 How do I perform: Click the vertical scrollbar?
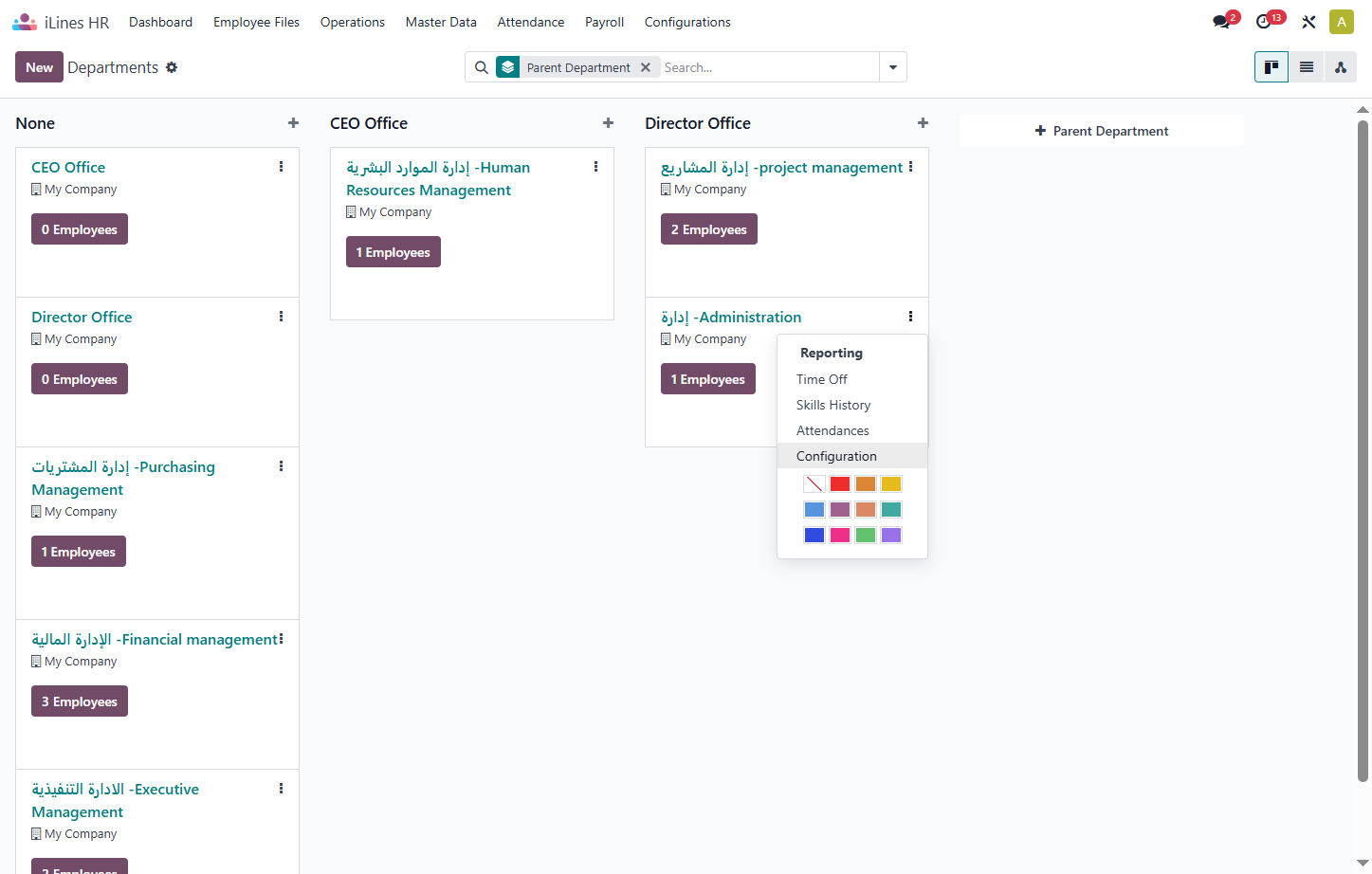coord(1363,450)
